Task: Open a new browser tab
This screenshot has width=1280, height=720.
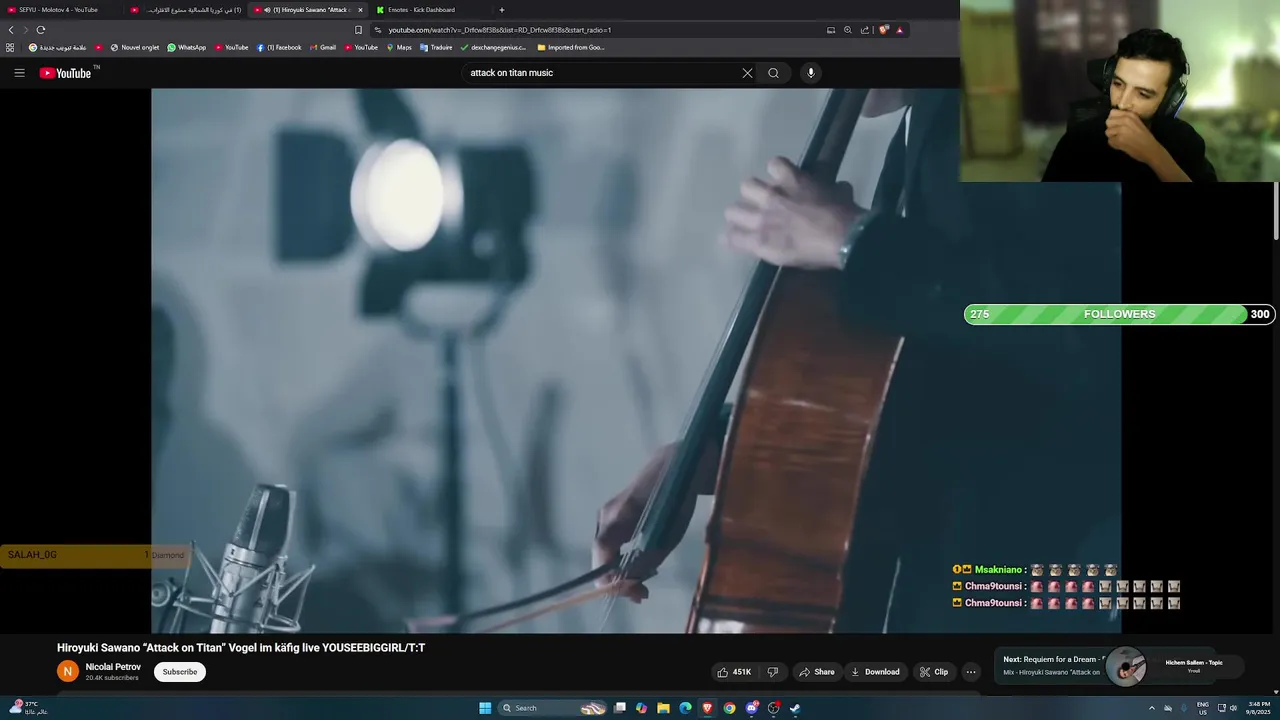Action: pyautogui.click(x=502, y=10)
